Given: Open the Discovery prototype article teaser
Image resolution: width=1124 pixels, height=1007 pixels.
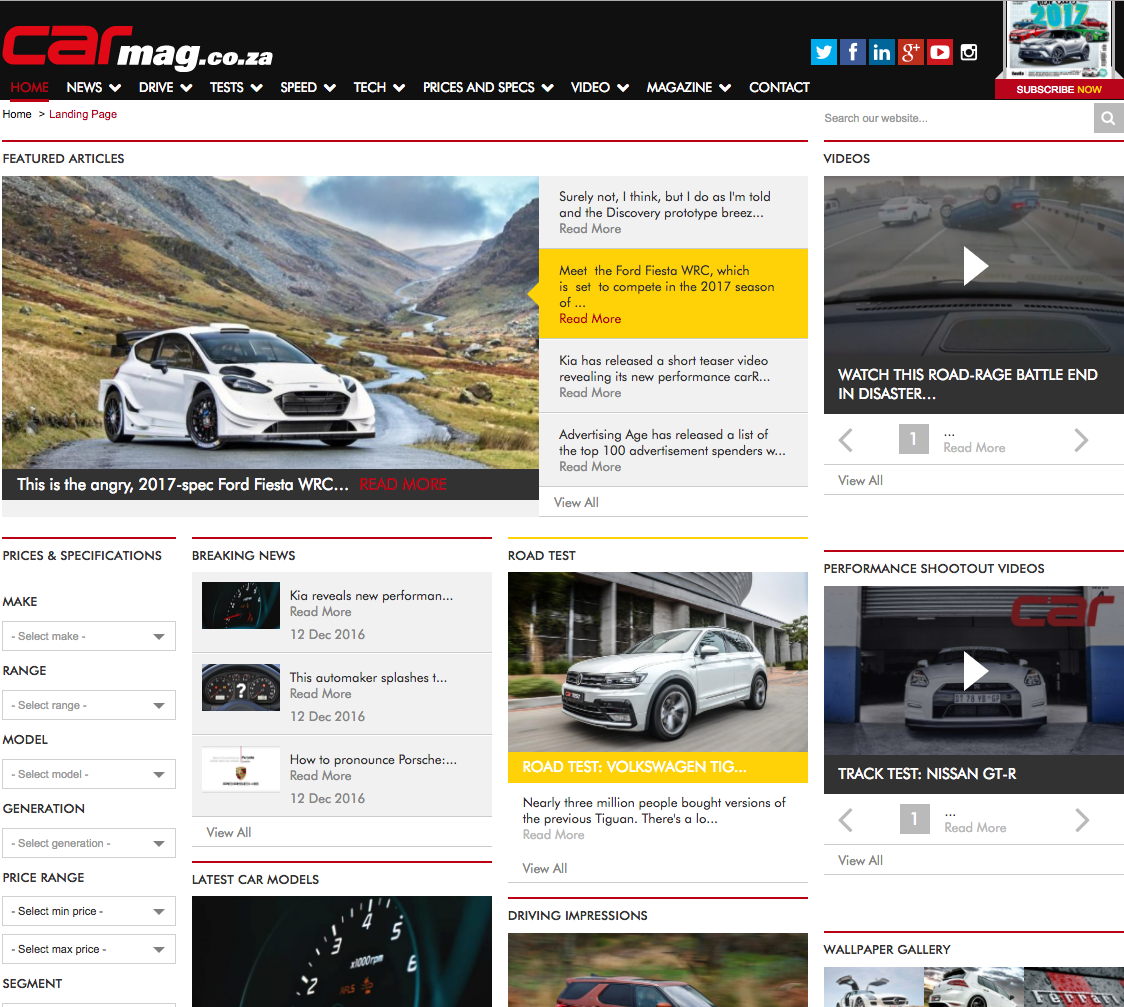Looking at the screenshot, I should (673, 212).
